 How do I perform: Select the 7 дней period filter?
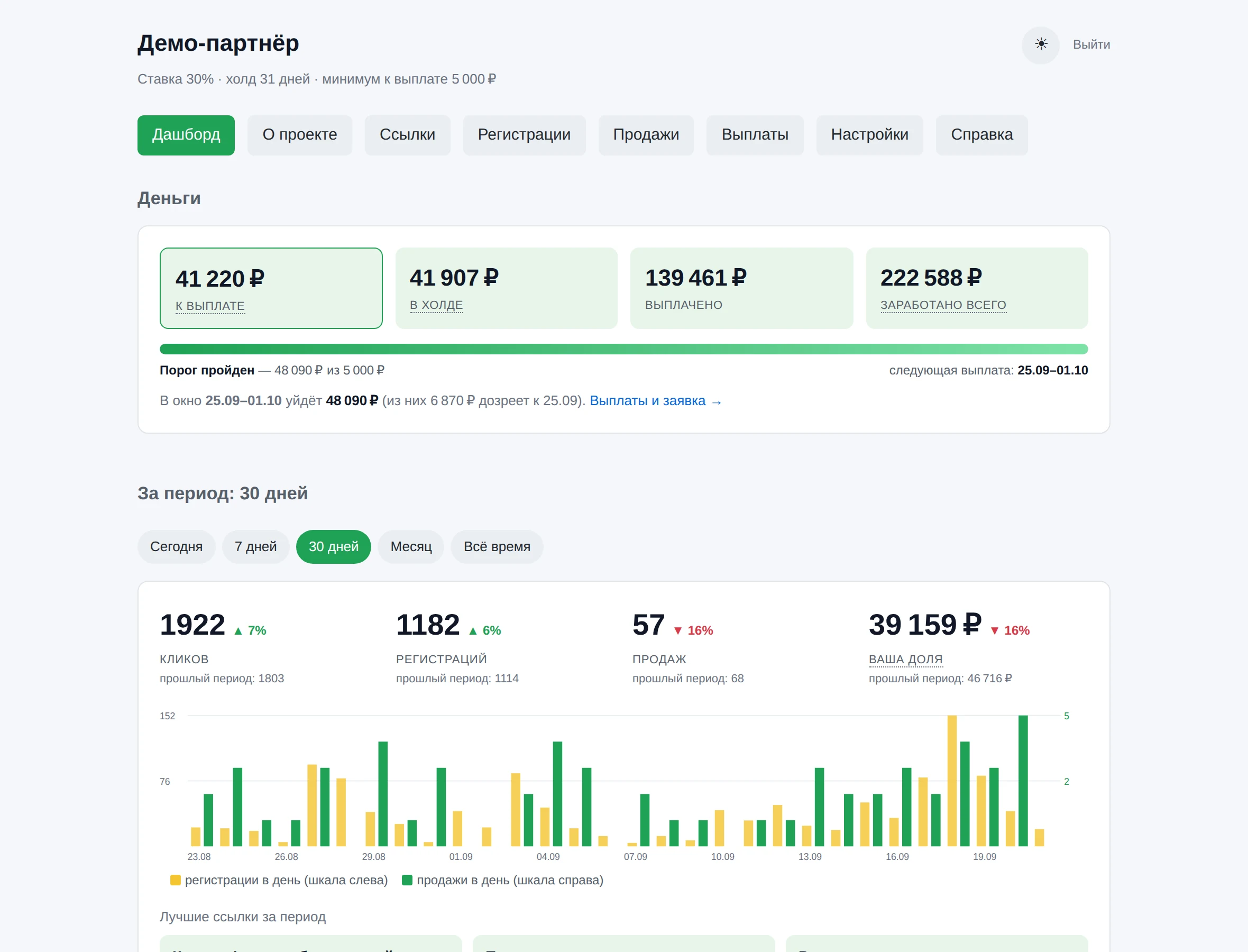click(255, 546)
